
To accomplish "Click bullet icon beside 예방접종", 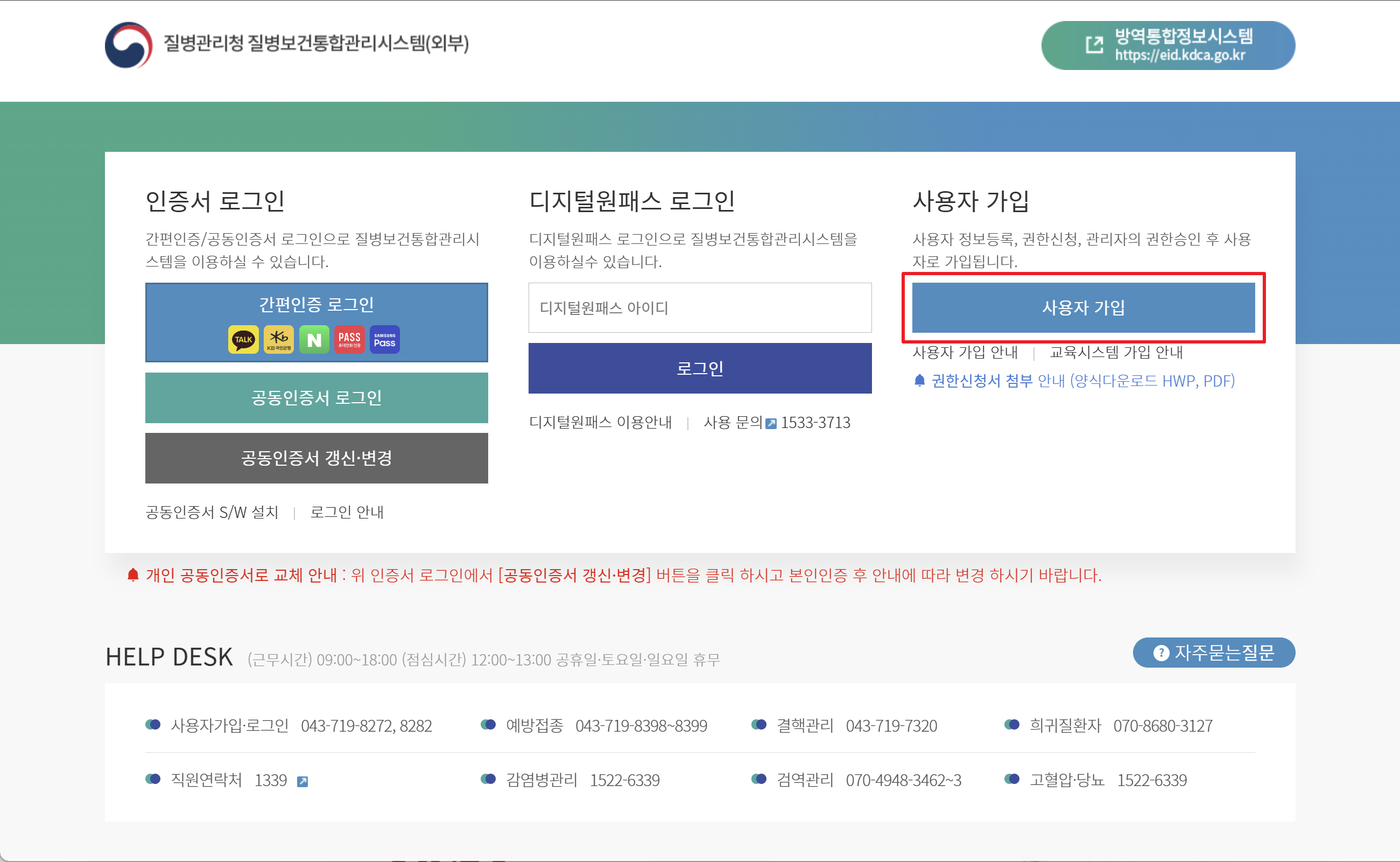I will click(488, 725).
